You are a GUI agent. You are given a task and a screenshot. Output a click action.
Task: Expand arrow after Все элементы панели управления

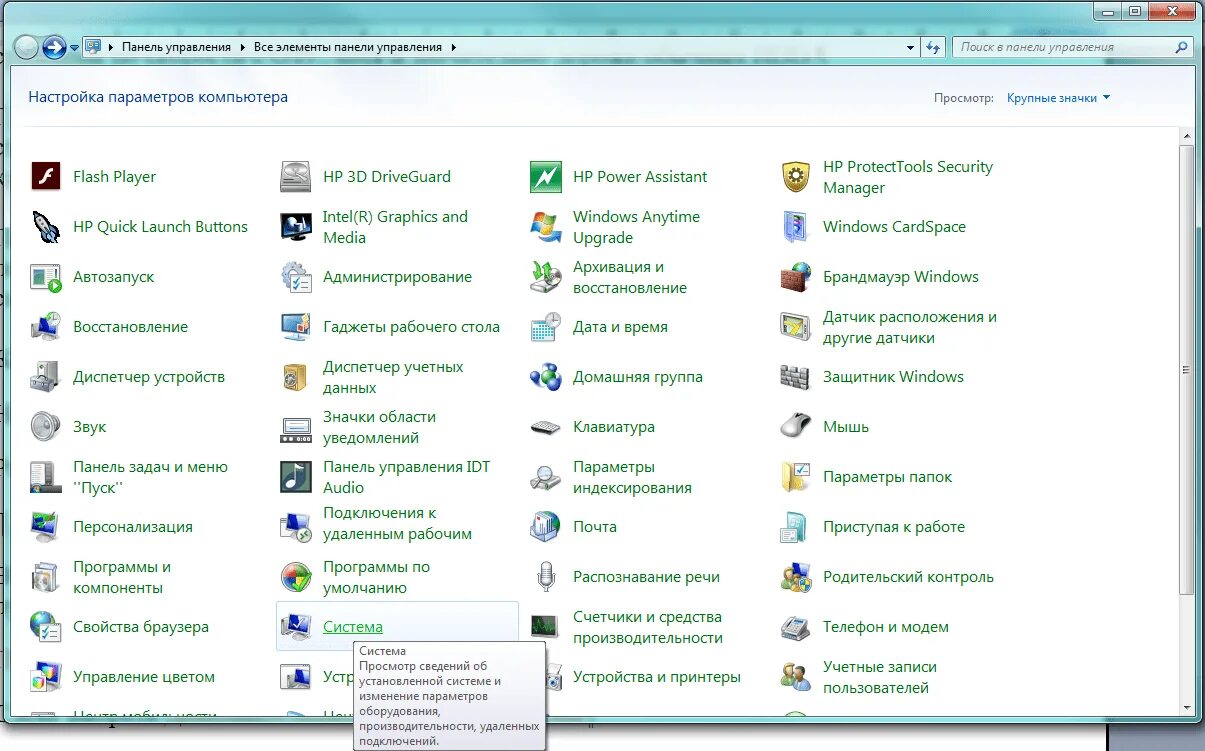pos(453,47)
